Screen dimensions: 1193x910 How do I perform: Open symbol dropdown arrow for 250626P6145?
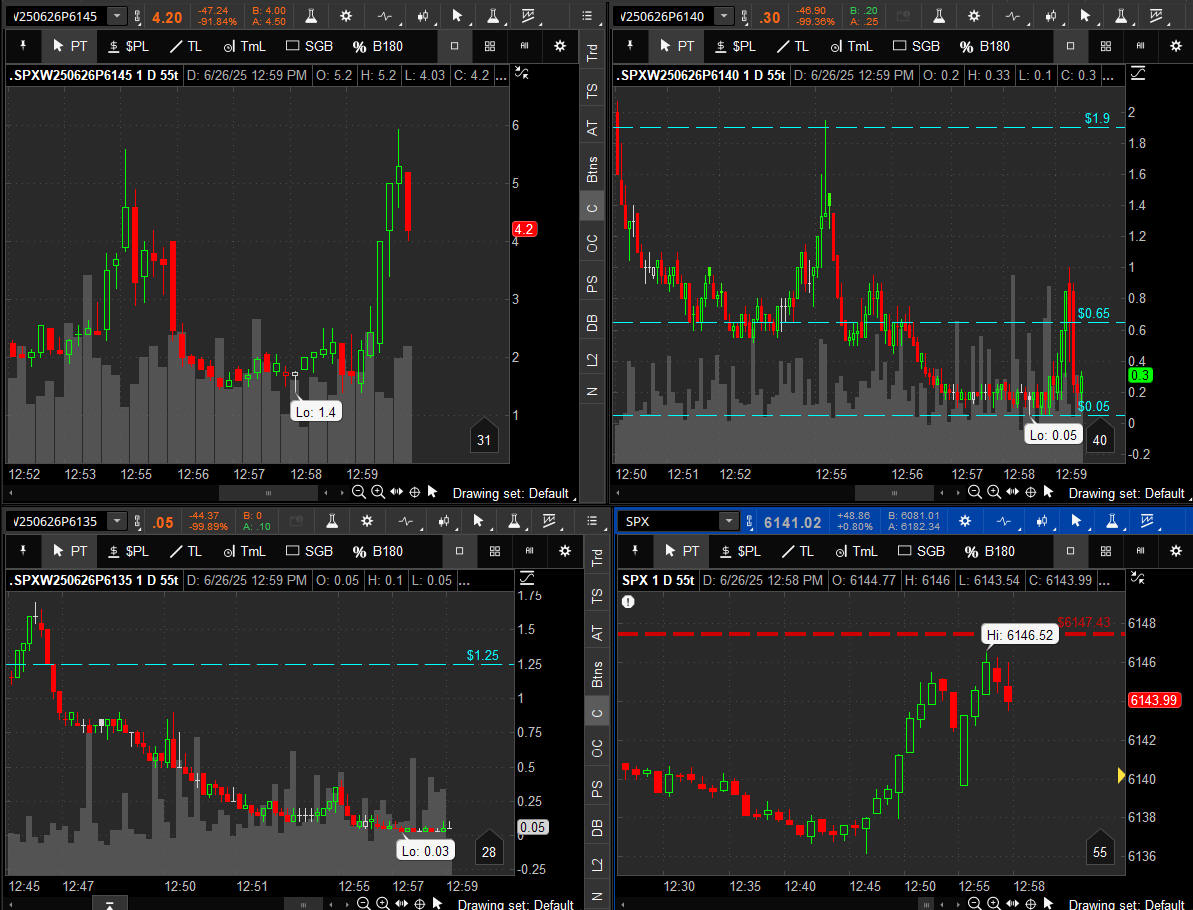pyautogui.click(x=116, y=16)
